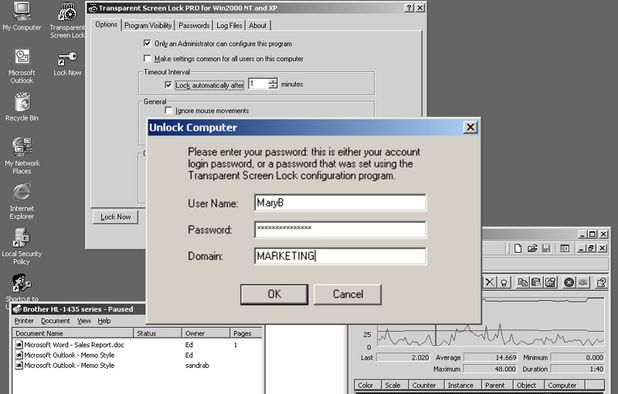618x394 pixels.
Task: Switch to the Passwords tab
Action: click(194, 25)
